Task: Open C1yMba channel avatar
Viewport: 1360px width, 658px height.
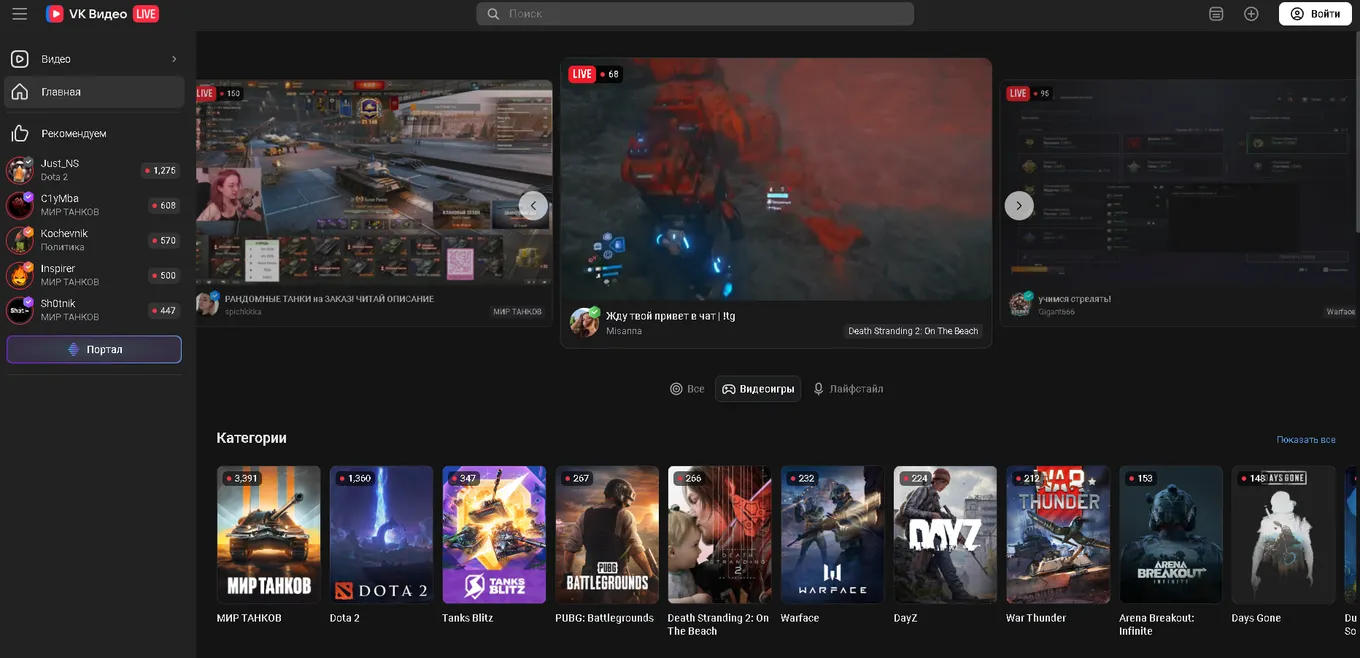Action: (20, 205)
